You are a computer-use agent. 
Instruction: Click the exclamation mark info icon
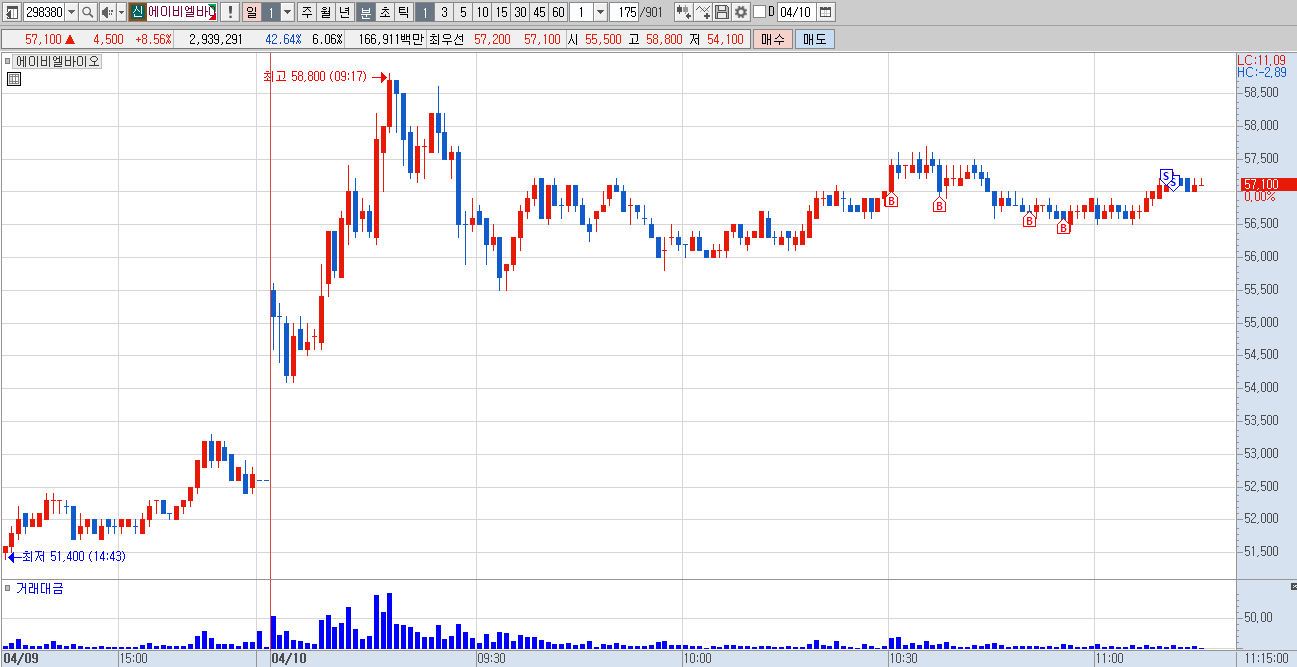[x=230, y=12]
